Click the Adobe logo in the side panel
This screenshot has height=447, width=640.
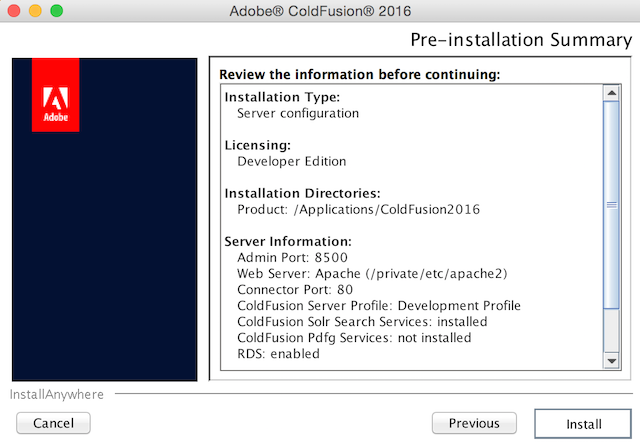(x=56, y=95)
